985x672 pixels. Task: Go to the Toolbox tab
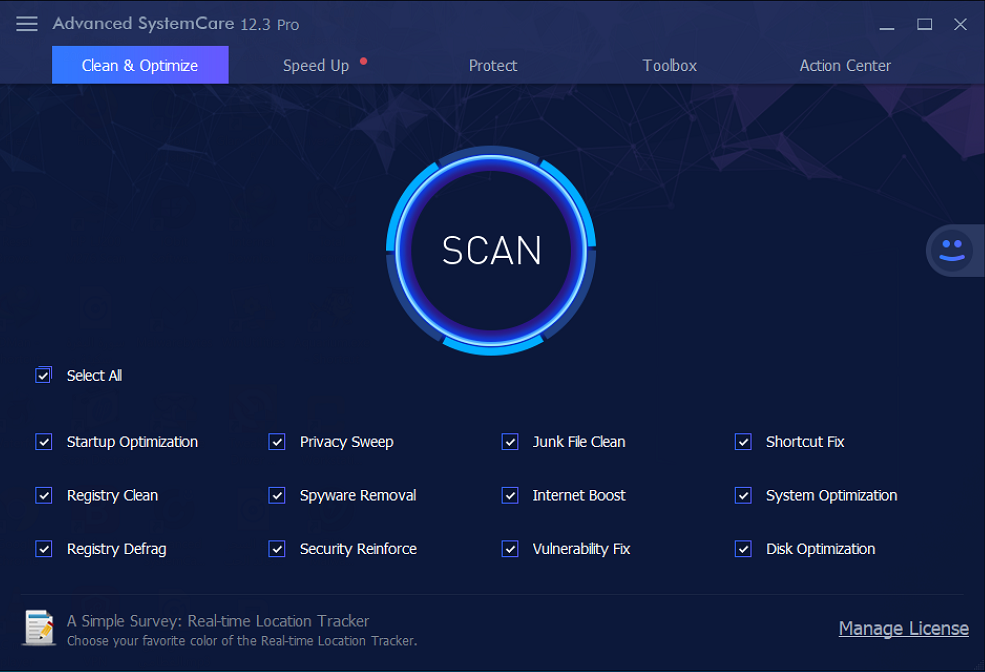669,66
